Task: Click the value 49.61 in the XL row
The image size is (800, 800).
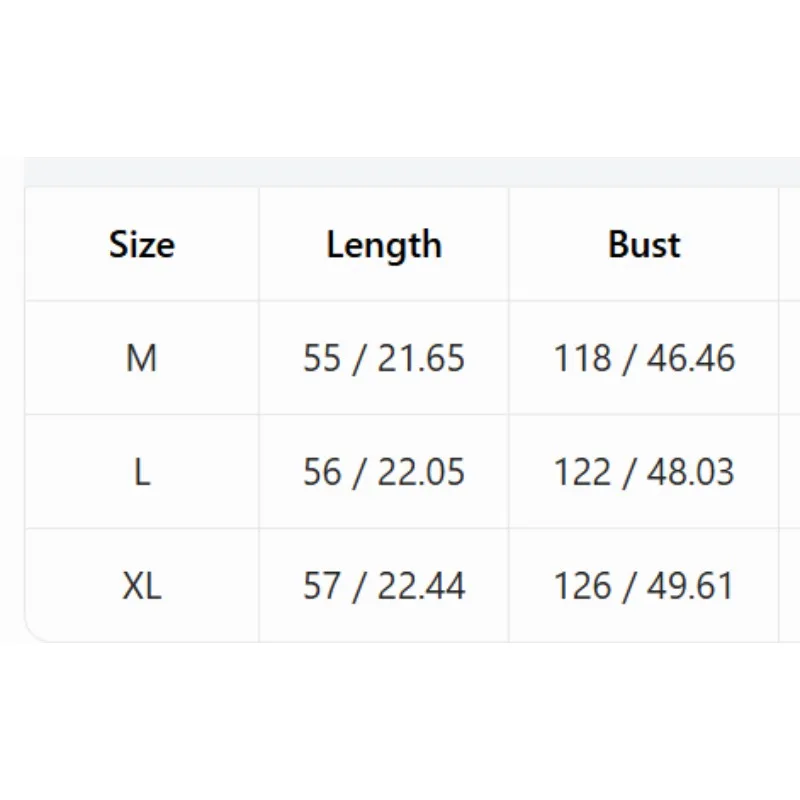Action: click(x=690, y=585)
